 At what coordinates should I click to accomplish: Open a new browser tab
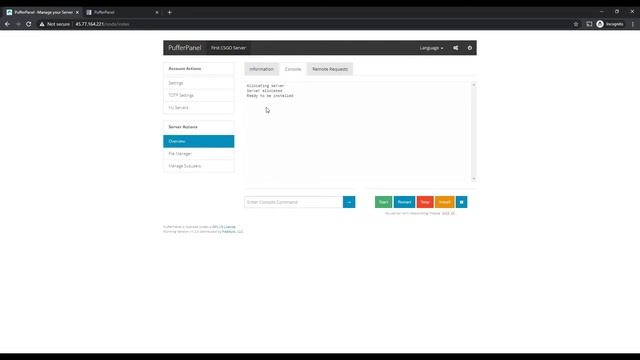point(169,12)
